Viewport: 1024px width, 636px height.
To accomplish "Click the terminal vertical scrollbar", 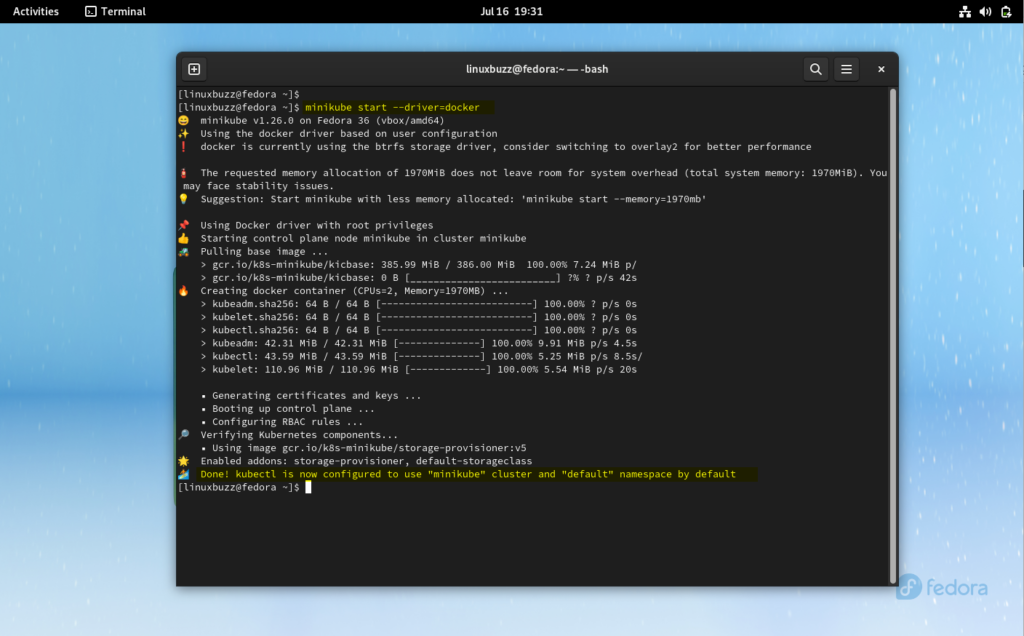I will 892,336.
